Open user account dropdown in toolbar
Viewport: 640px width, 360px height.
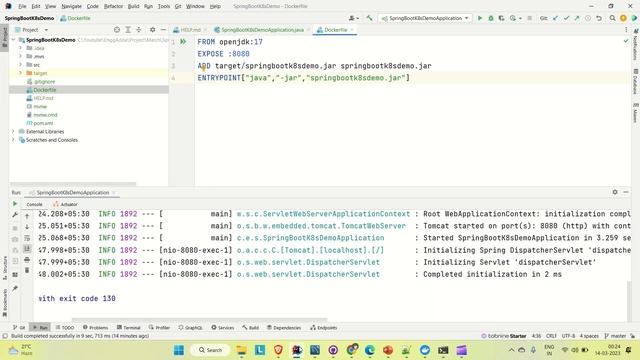pos(353,18)
